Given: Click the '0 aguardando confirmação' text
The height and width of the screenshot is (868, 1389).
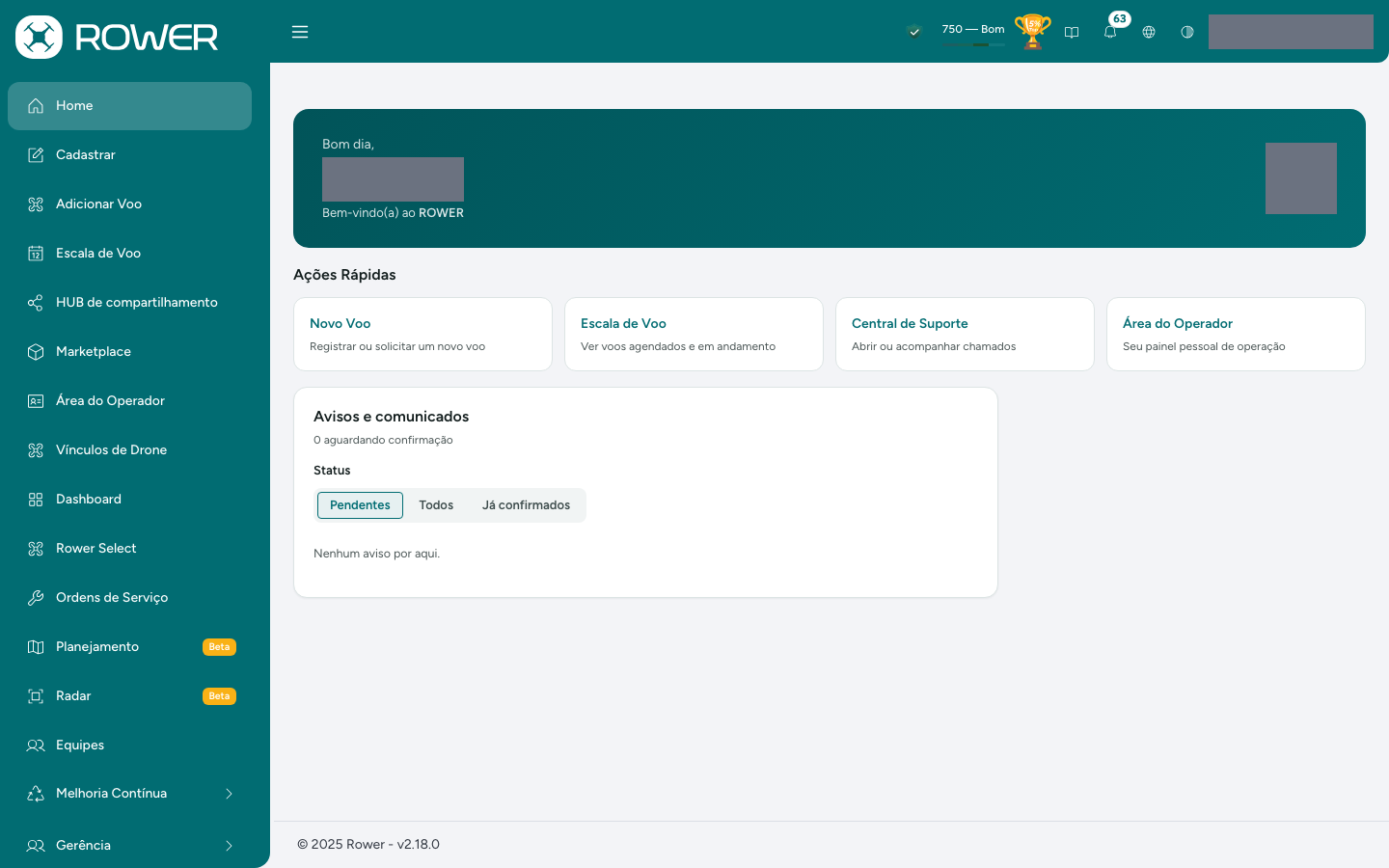Looking at the screenshot, I should coord(383,440).
